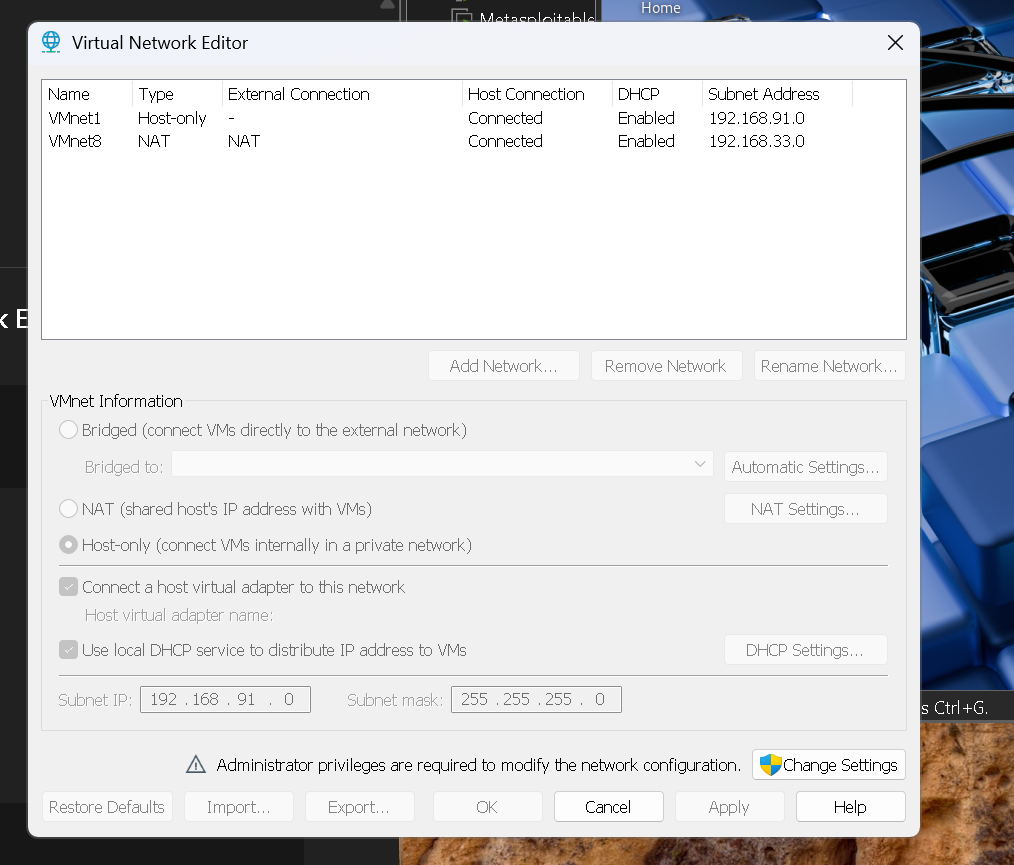Open DHCP Settings

805,649
